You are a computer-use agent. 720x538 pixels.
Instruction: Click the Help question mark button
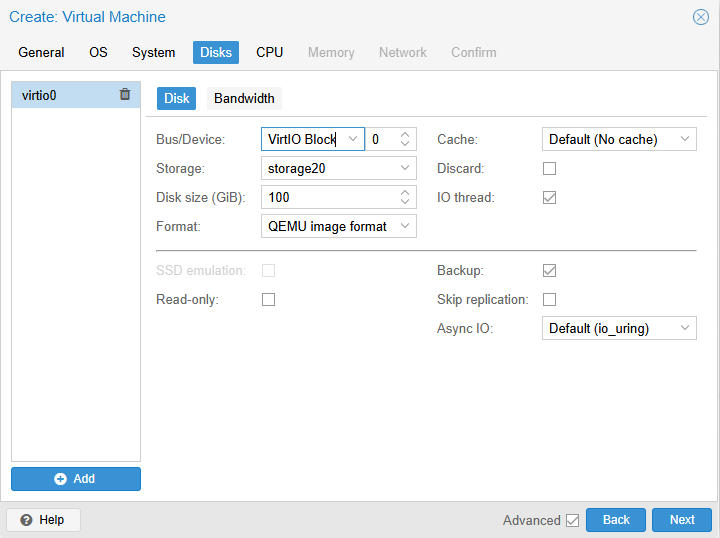coord(43,520)
